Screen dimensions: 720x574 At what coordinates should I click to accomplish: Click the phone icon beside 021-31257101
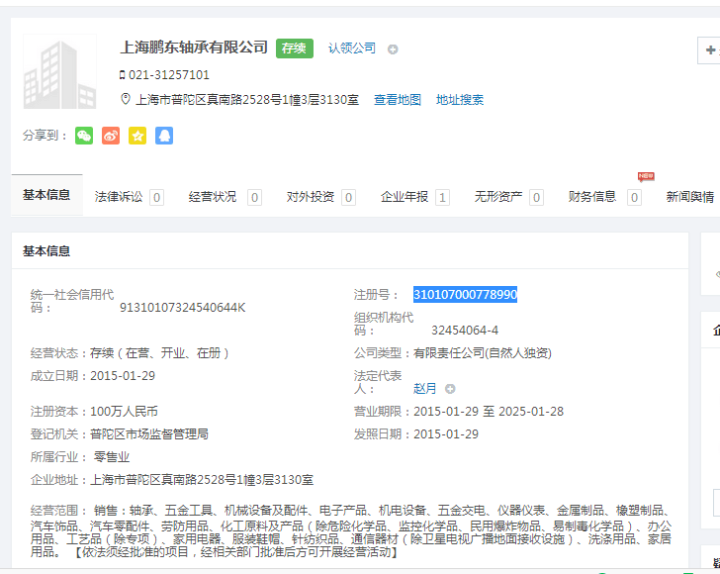(122, 75)
